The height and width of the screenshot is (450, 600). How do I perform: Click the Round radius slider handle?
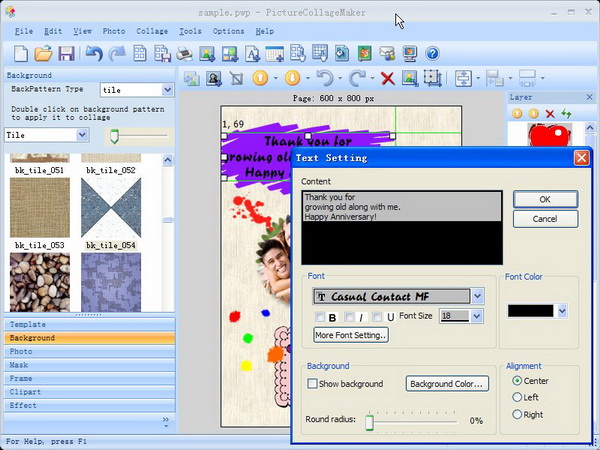click(369, 422)
